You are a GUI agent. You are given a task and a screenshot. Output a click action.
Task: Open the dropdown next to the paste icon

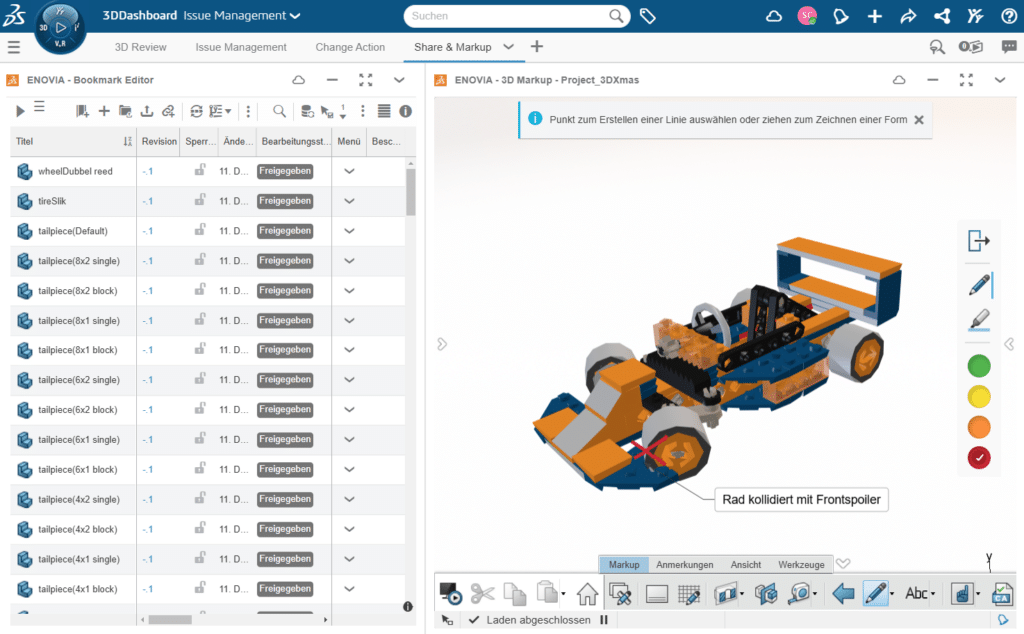[564, 593]
